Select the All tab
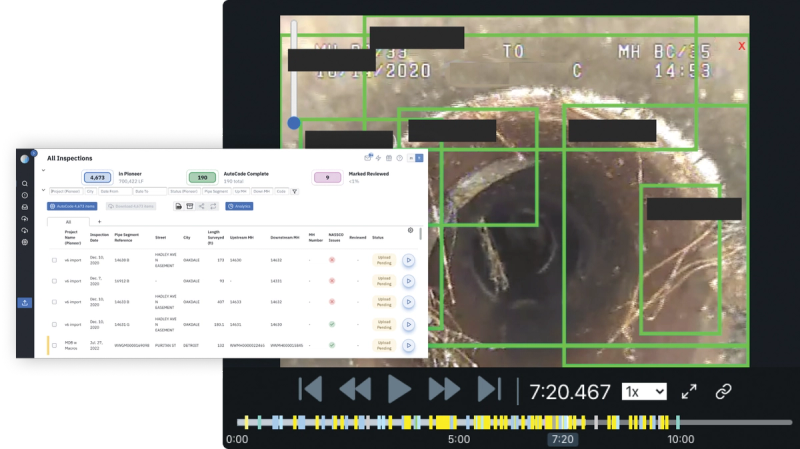 click(68, 222)
